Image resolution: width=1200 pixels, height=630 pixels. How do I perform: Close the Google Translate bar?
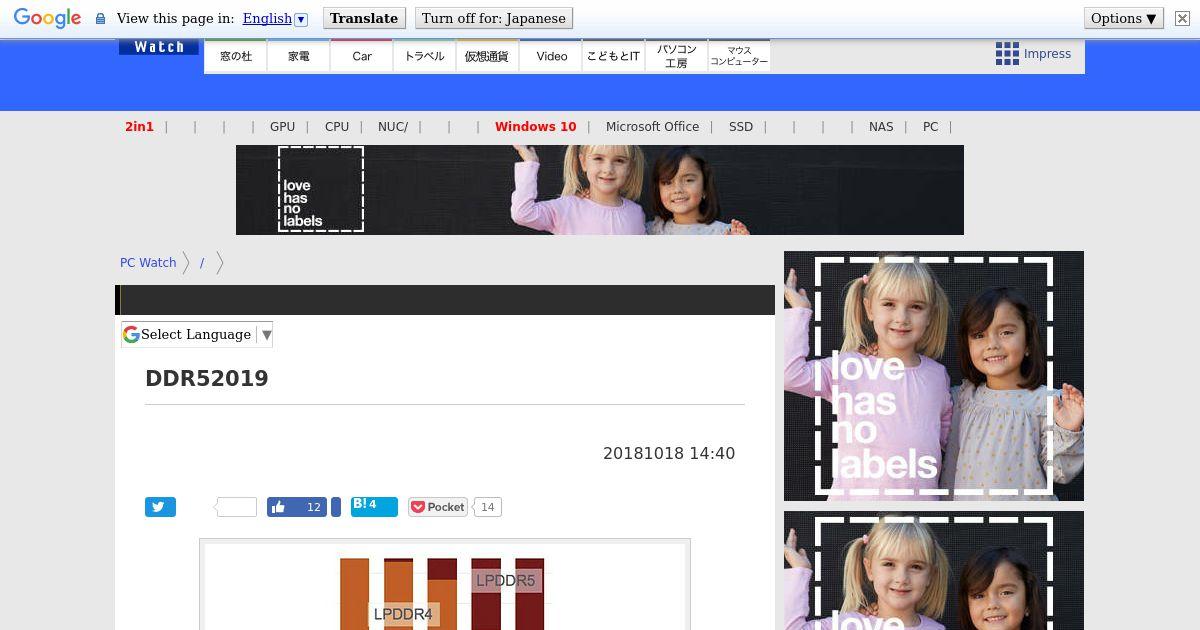click(x=1182, y=18)
